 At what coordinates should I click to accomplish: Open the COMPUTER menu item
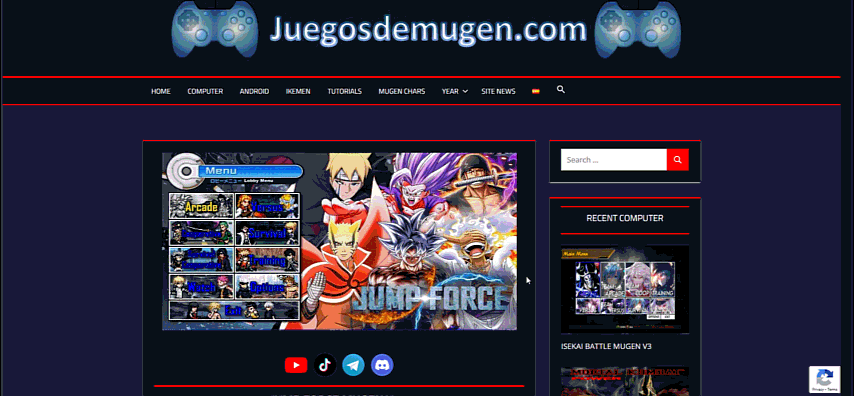tap(205, 92)
